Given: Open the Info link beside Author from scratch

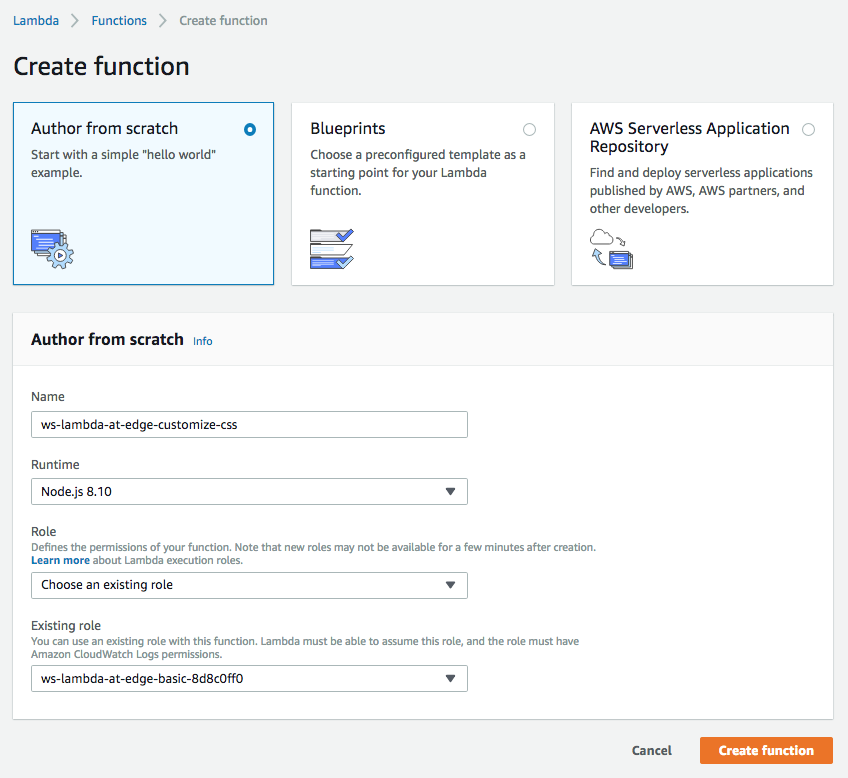Looking at the screenshot, I should click(203, 341).
